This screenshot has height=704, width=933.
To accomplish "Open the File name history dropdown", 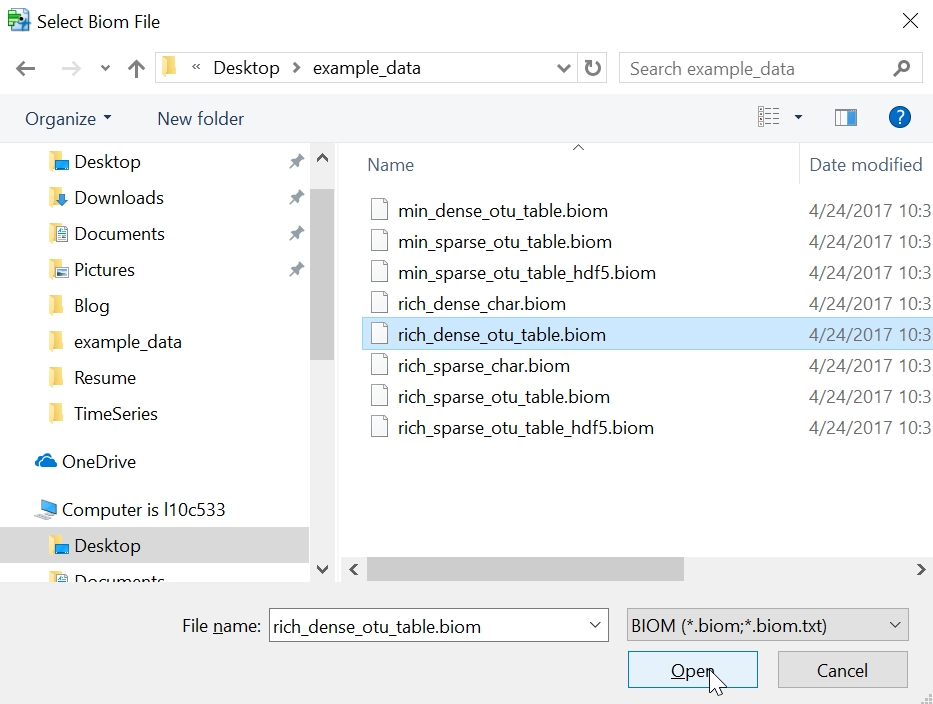I will [x=595, y=625].
